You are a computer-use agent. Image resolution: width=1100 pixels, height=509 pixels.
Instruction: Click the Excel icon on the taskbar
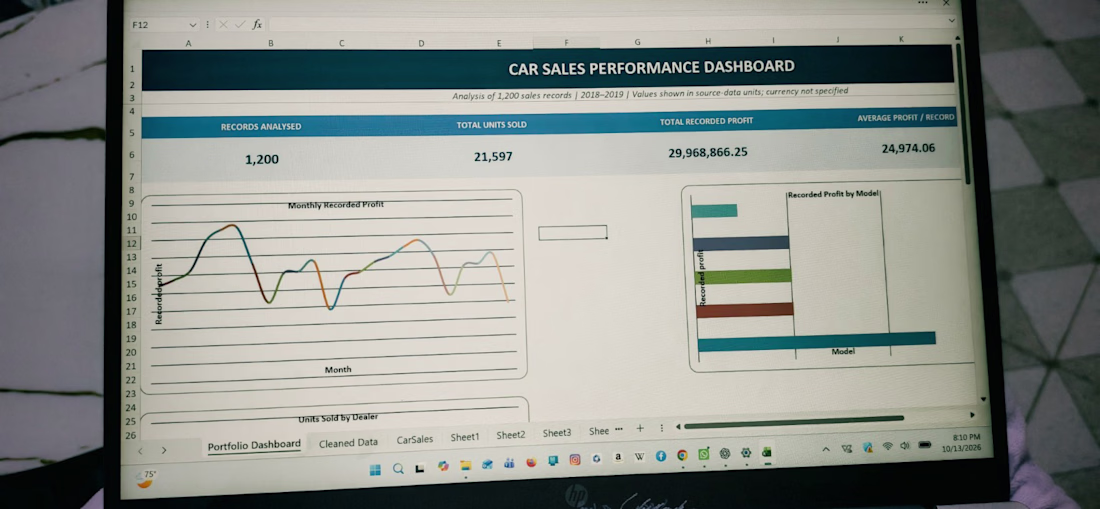767,452
